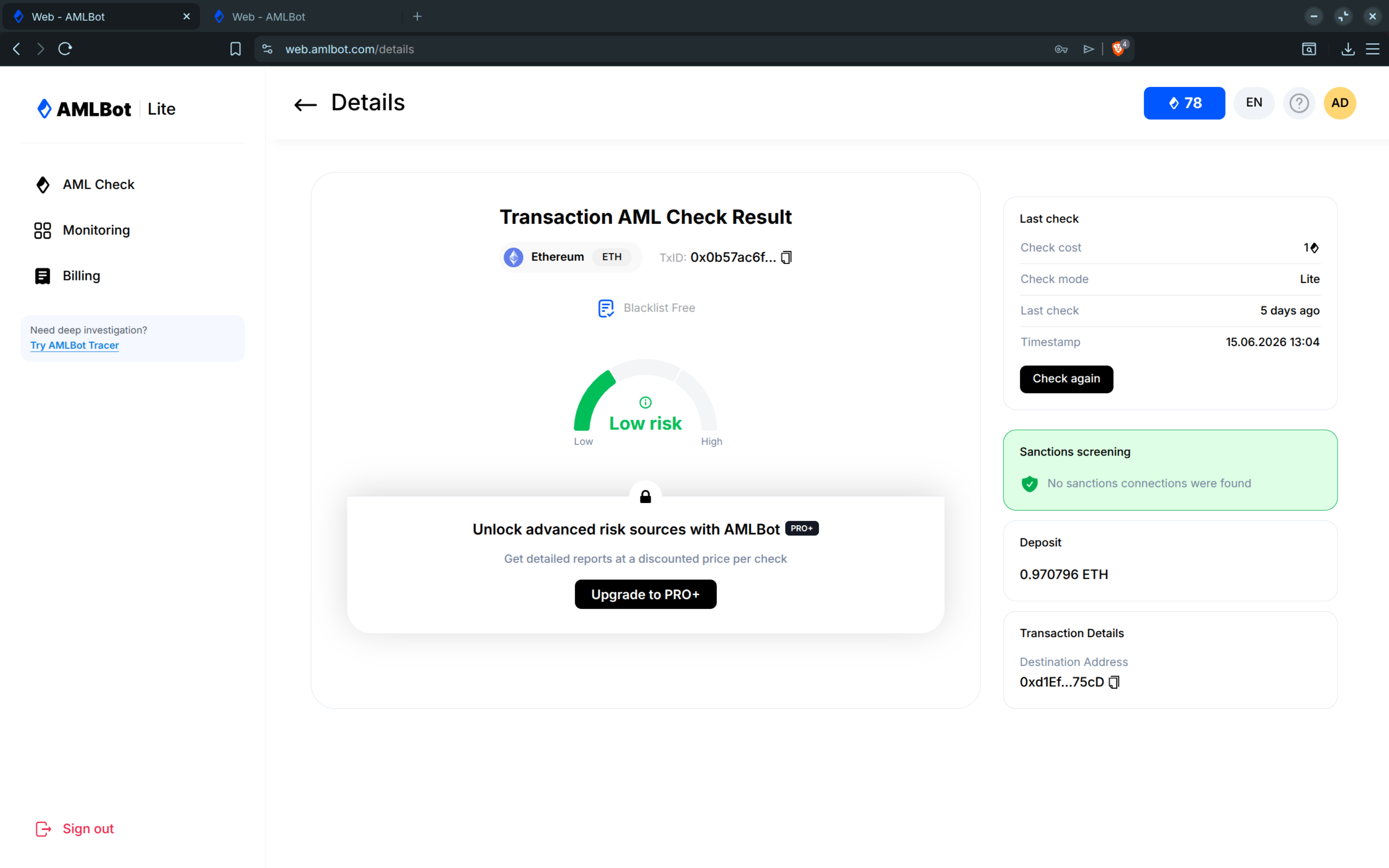The image size is (1389, 868).
Task: Close the browser window
Action: click(1372, 17)
